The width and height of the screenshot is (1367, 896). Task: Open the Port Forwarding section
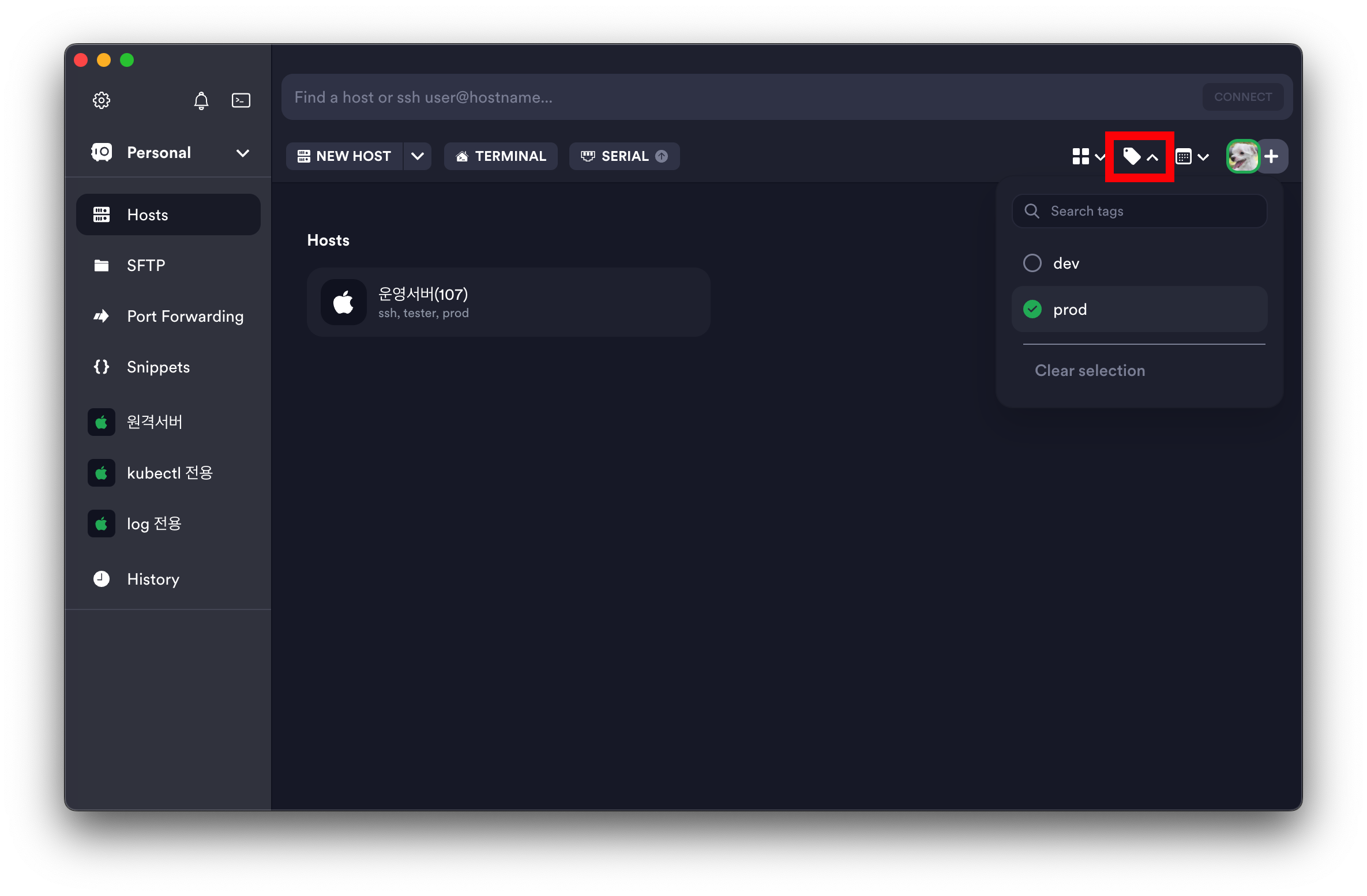coord(185,316)
